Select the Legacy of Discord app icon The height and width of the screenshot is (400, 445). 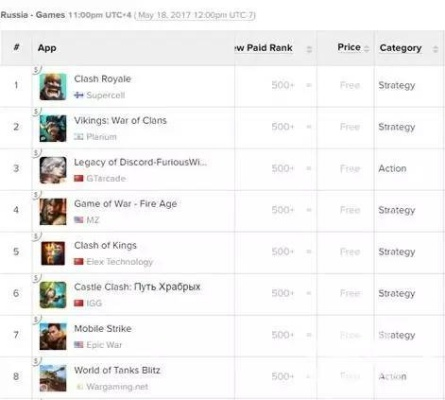point(53,170)
